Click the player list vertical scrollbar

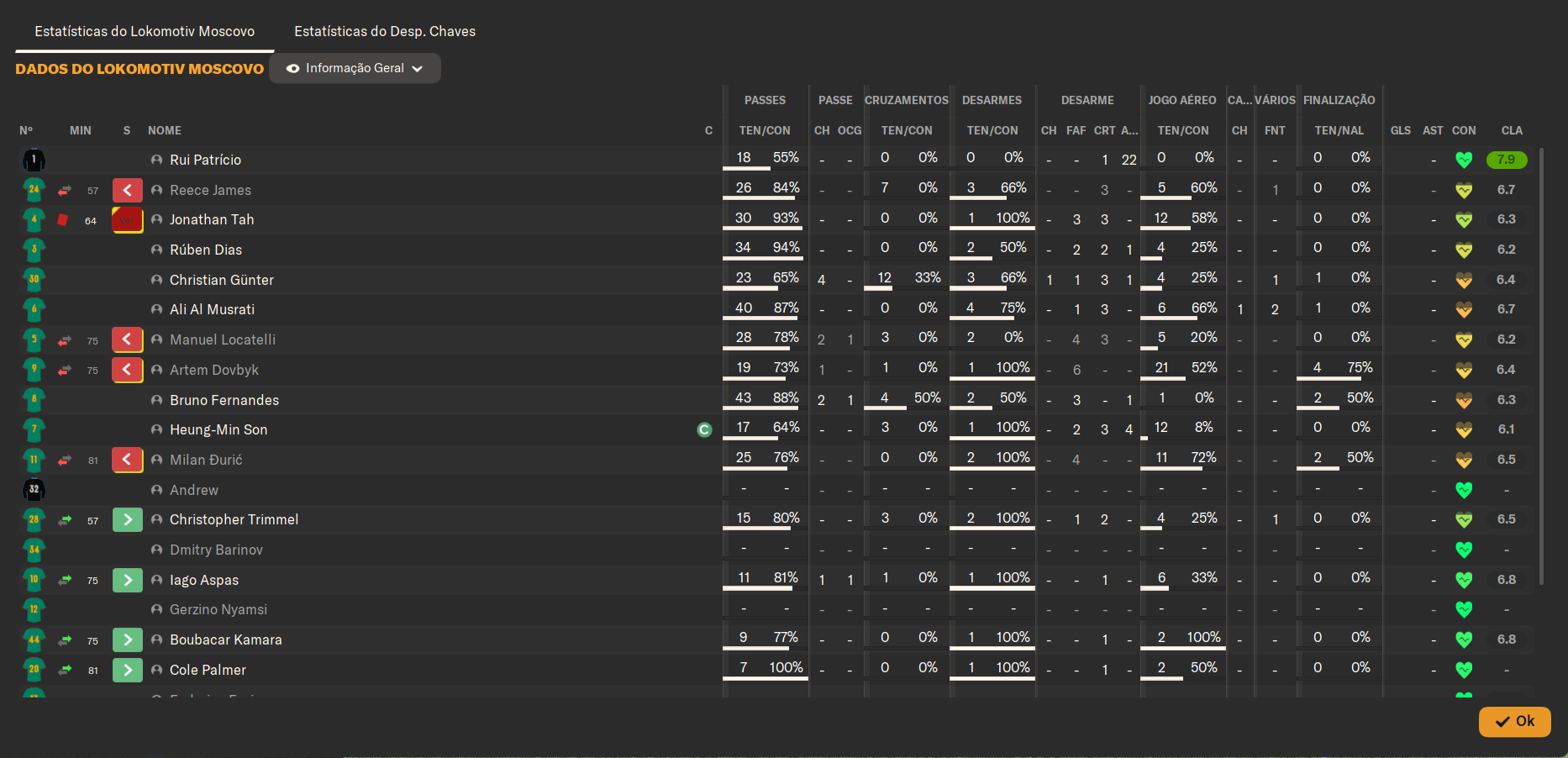click(1541, 366)
